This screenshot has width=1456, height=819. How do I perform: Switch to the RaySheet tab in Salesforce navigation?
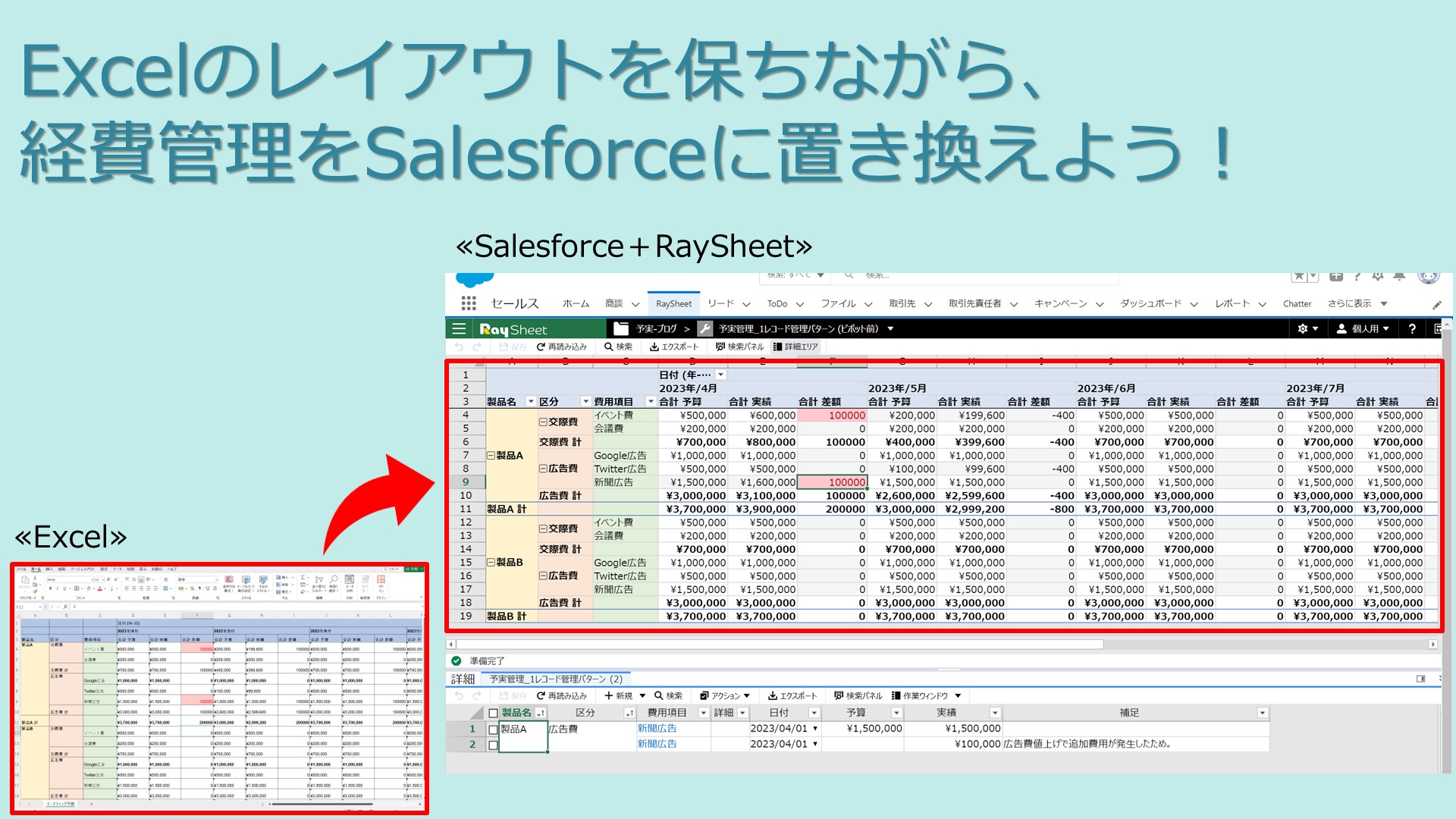(x=673, y=303)
